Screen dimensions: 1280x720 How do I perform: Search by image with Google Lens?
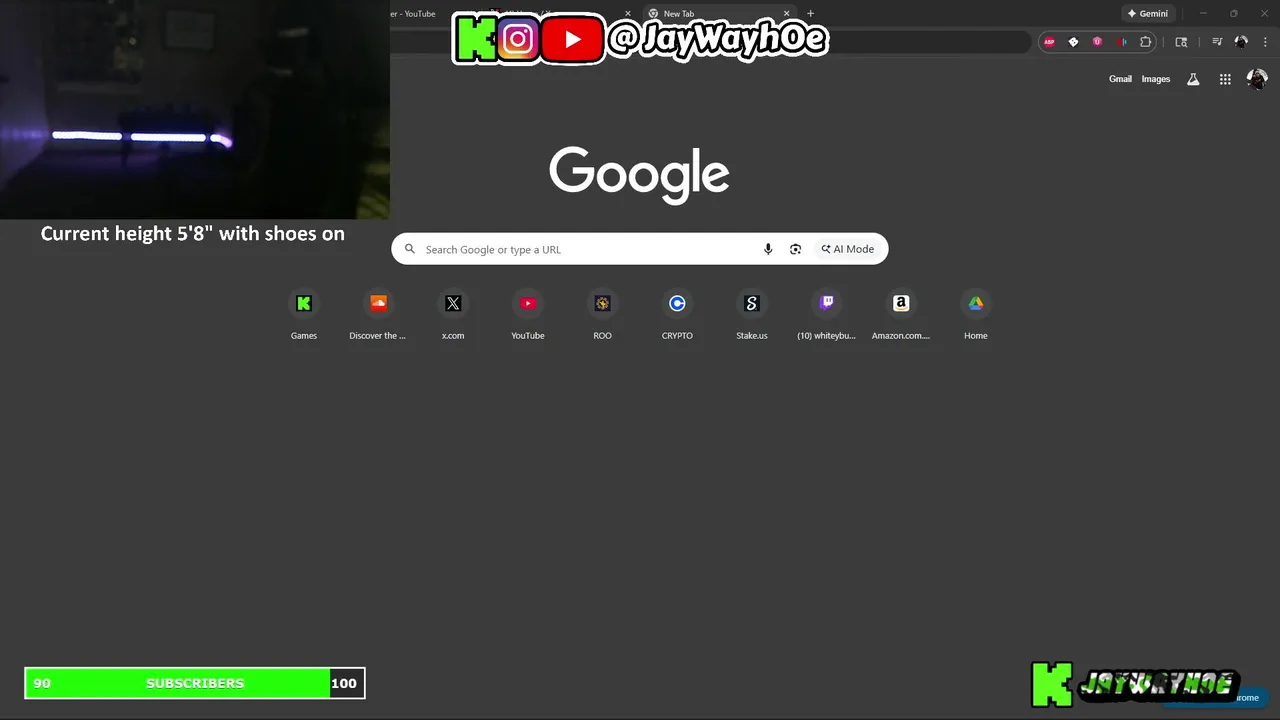click(x=795, y=249)
